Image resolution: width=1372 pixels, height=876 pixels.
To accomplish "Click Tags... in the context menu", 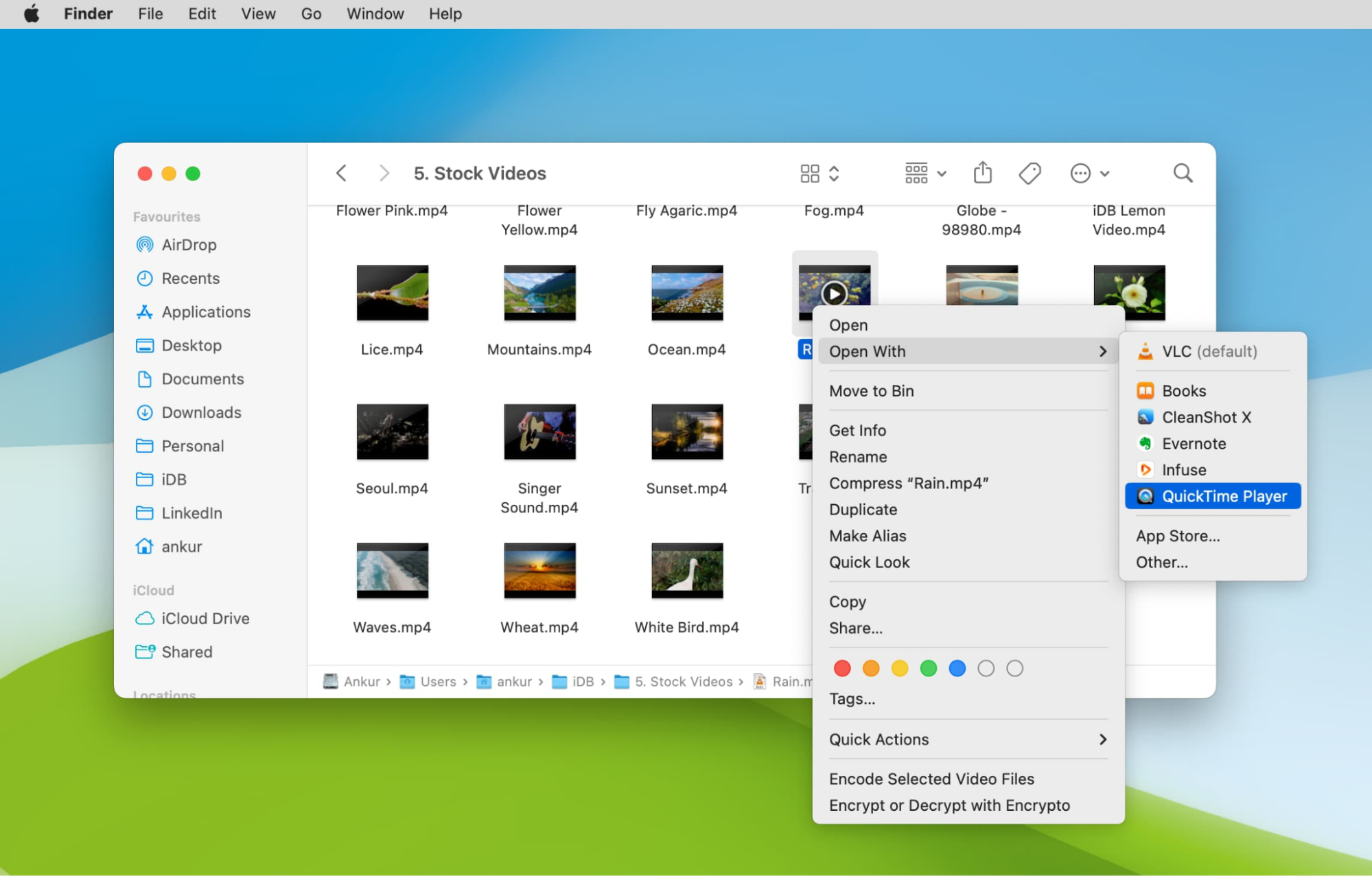I will (x=852, y=698).
